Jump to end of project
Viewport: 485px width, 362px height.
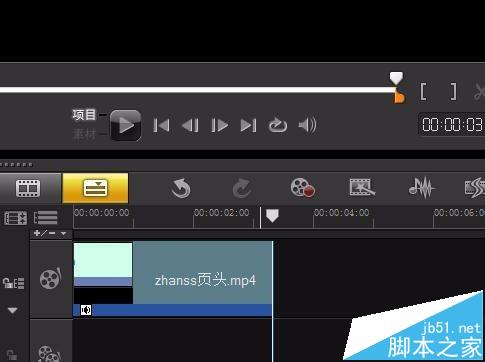[x=248, y=126]
